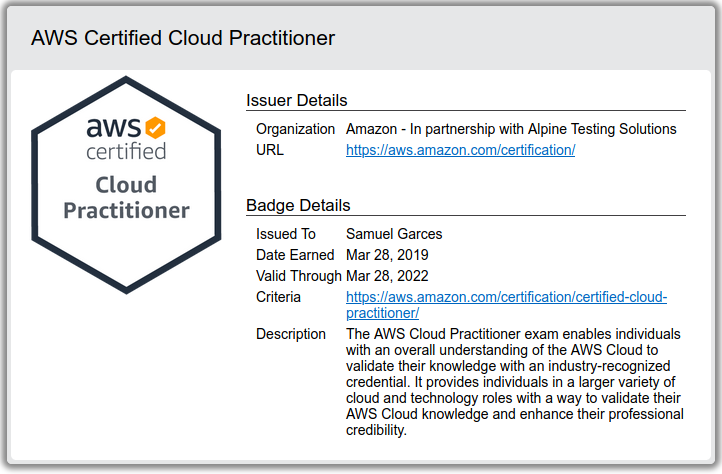Open the certified-cloud-practitioner criteria link
This screenshot has width=722, height=474.
[x=506, y=298]
